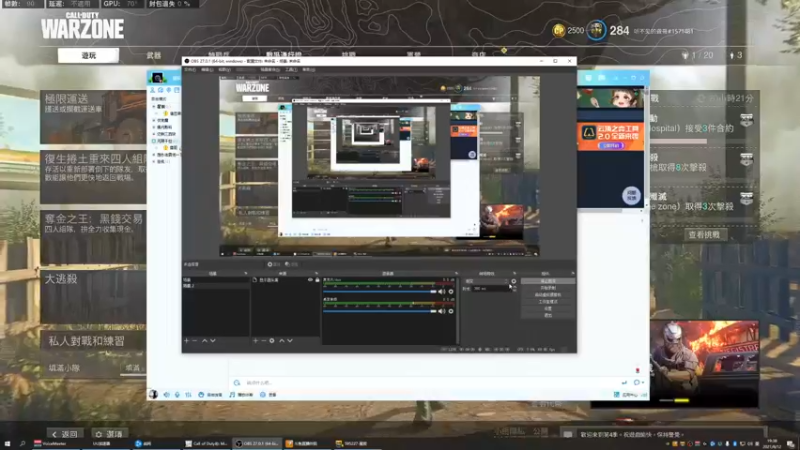This screenshot has height=450, width=800.
Task: Click Exit button in OBS Controls
Action: pyautogui.click(x=548, y=315)
